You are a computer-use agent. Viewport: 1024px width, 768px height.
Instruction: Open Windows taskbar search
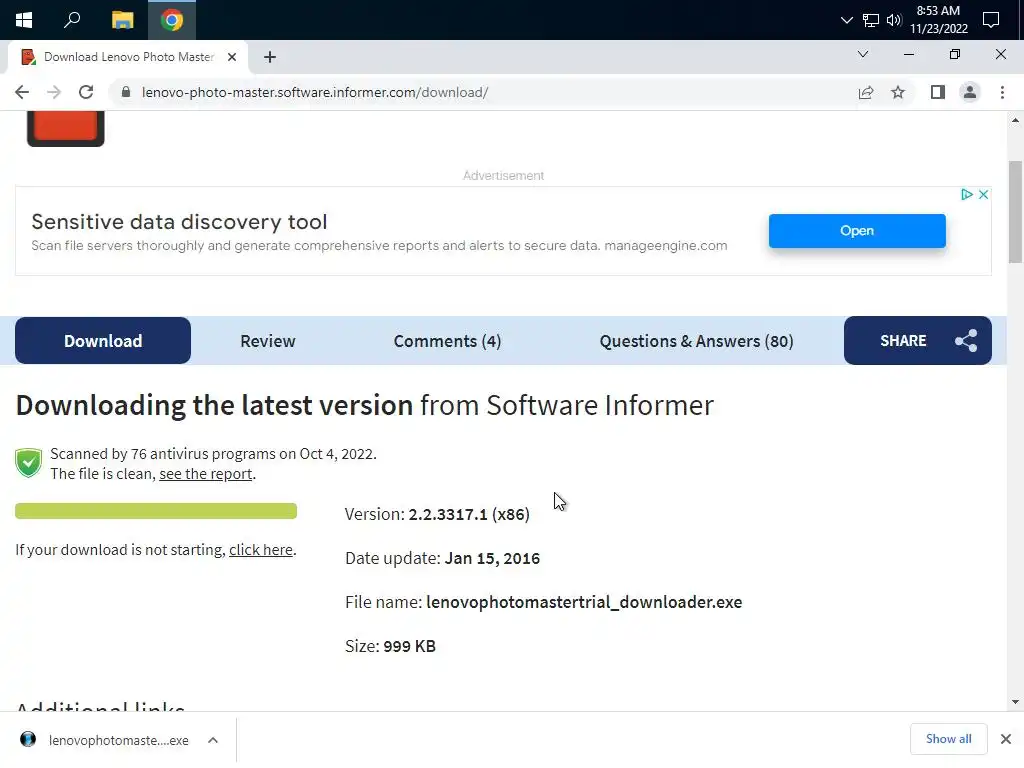click(72, 20)
